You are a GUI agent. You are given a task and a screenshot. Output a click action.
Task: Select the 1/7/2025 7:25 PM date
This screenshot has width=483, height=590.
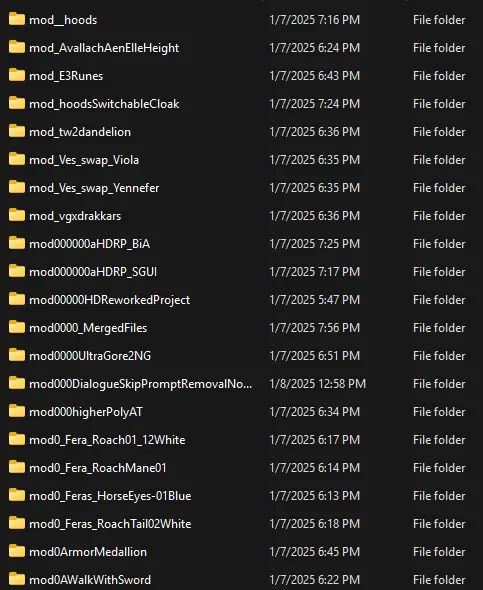click(x=315, y=244)
